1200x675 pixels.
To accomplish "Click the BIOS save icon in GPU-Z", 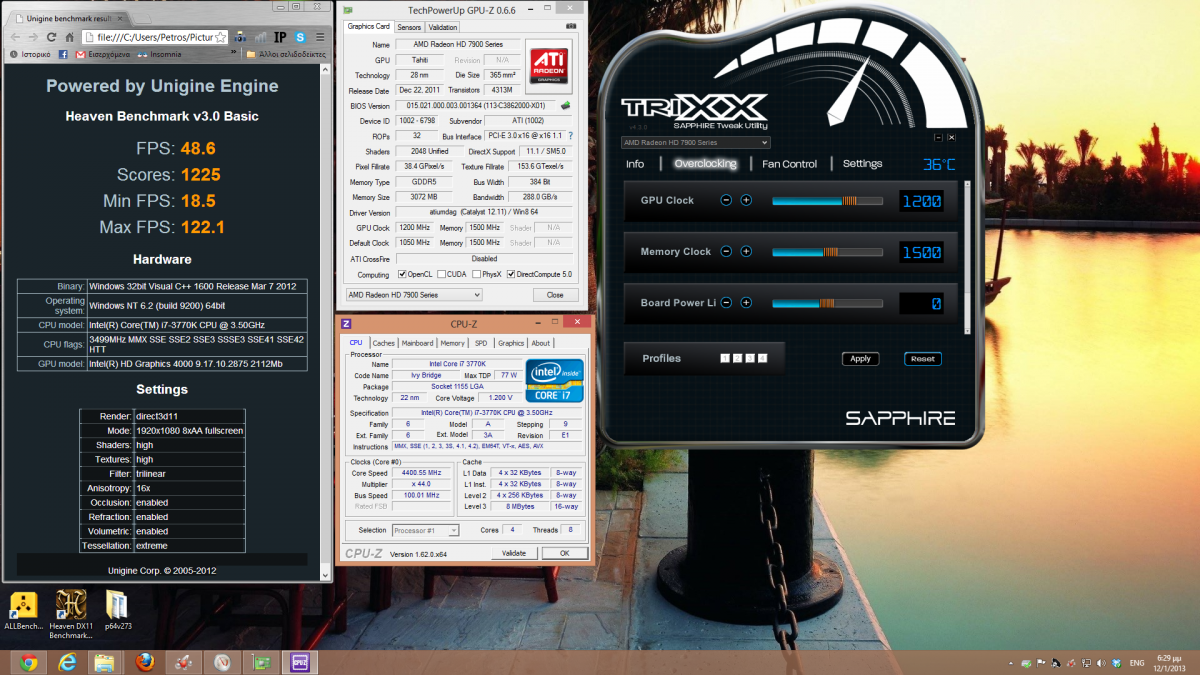I will pyautogui.click(x=566, y=105).
